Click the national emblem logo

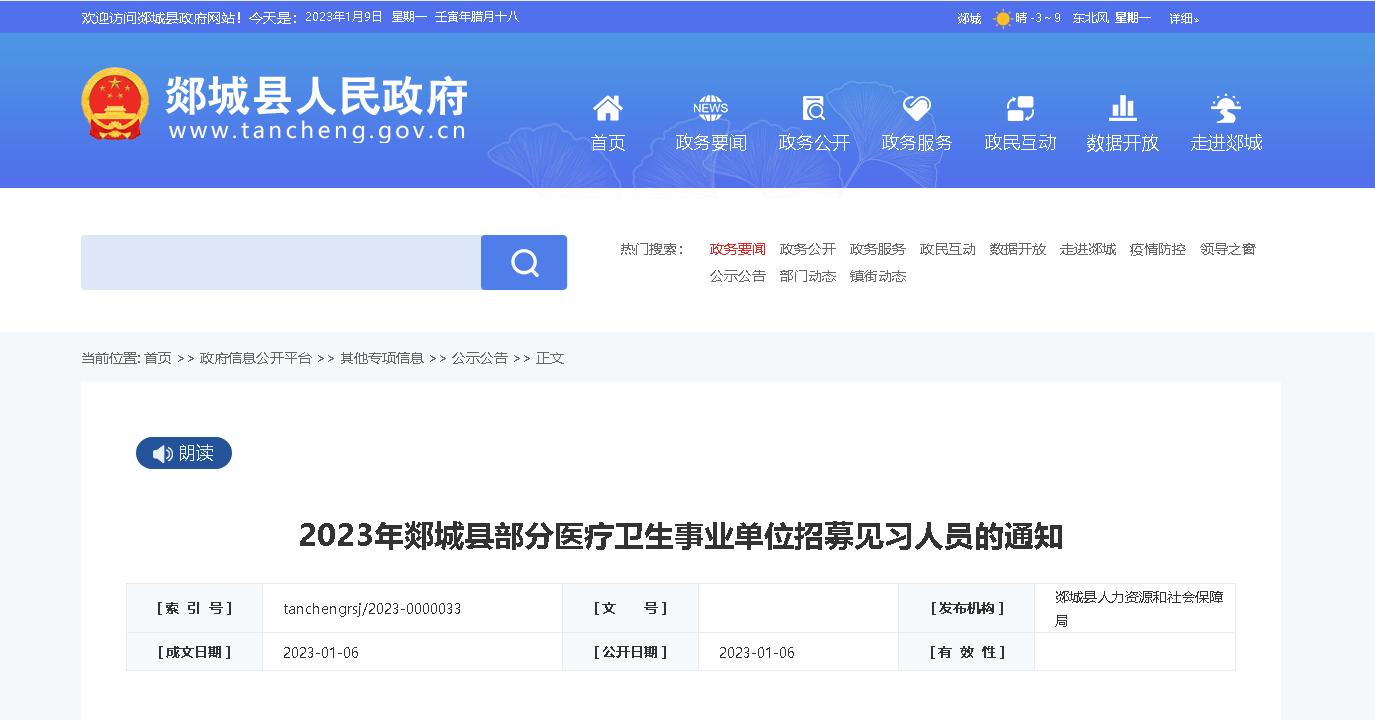115,104
